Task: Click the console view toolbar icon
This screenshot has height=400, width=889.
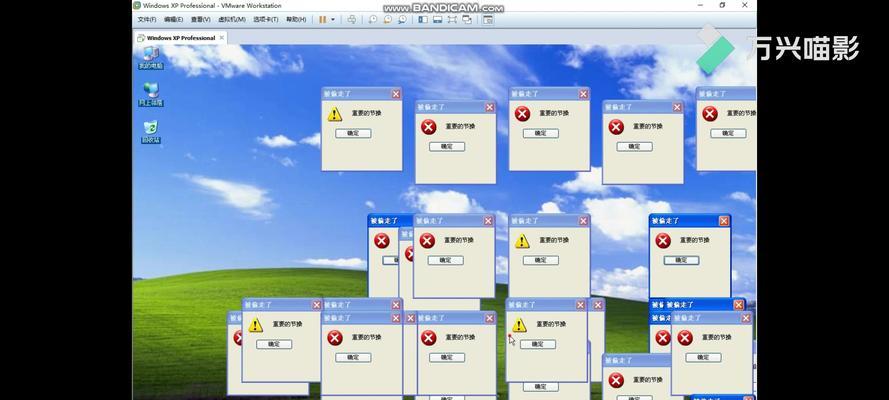Action: click(x=488, y=19)
